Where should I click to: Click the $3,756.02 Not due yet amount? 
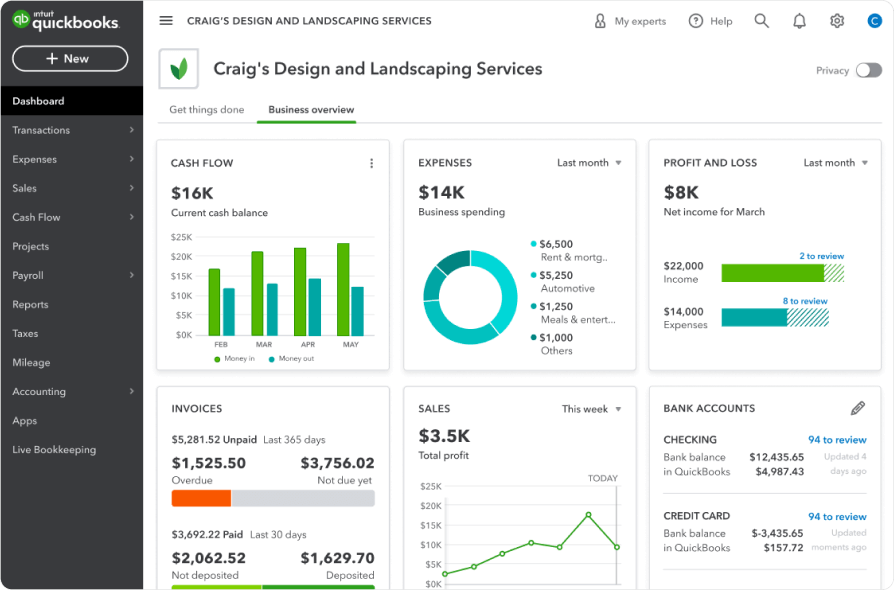(x=338, y=463)
